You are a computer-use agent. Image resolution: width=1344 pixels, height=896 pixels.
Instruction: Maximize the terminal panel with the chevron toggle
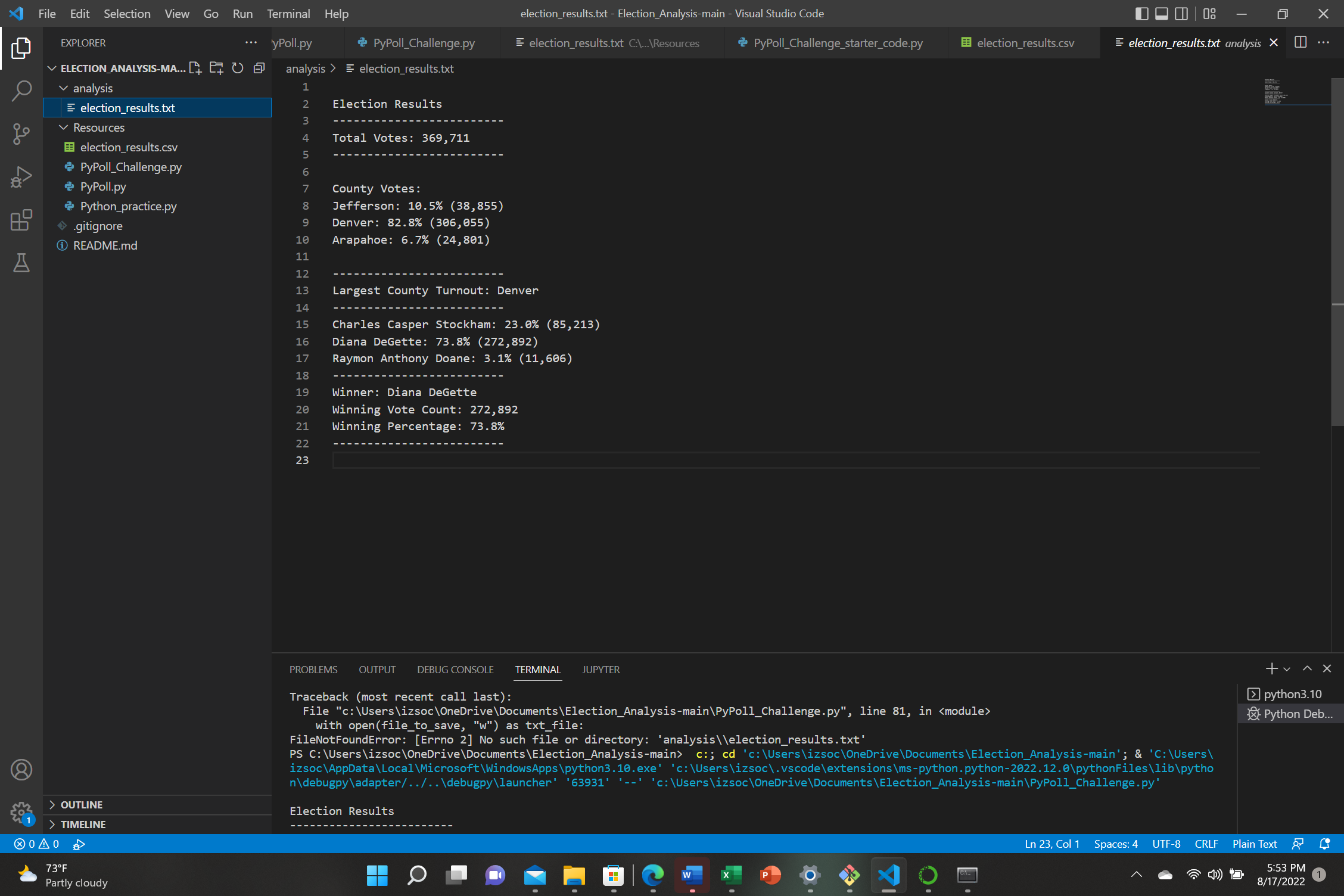[1307, 668]
